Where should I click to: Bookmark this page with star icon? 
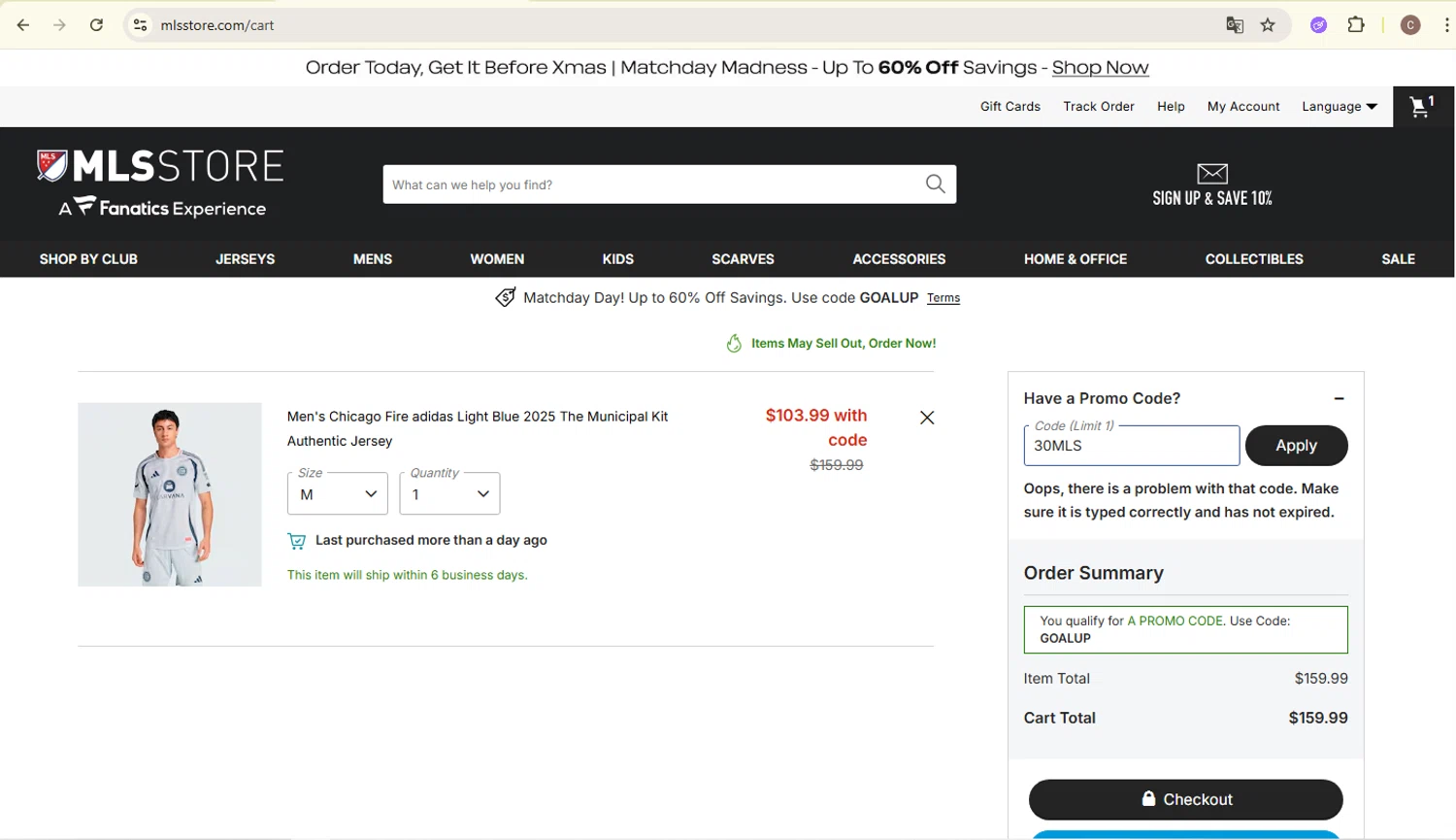[x=1268, y=25]
